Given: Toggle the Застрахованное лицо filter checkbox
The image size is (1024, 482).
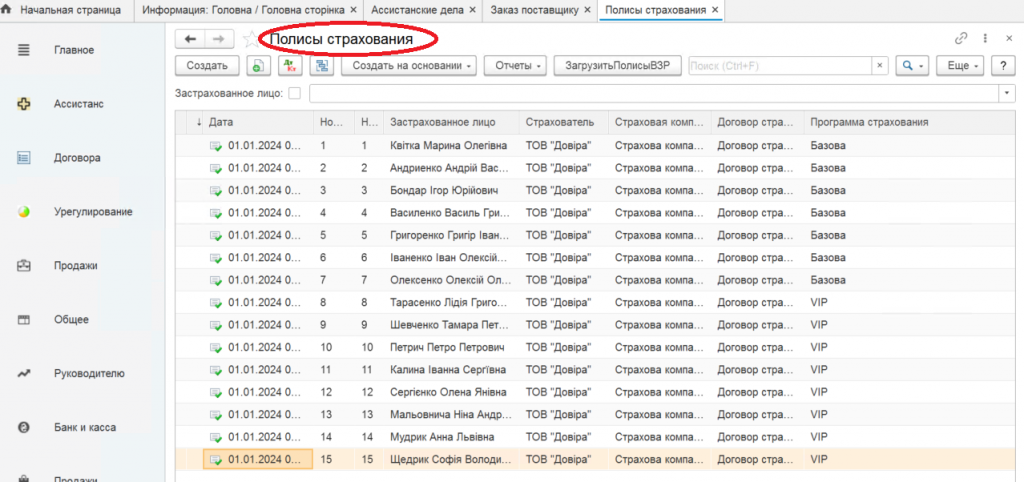Looking at the screenshot, I should pos(294,93).
